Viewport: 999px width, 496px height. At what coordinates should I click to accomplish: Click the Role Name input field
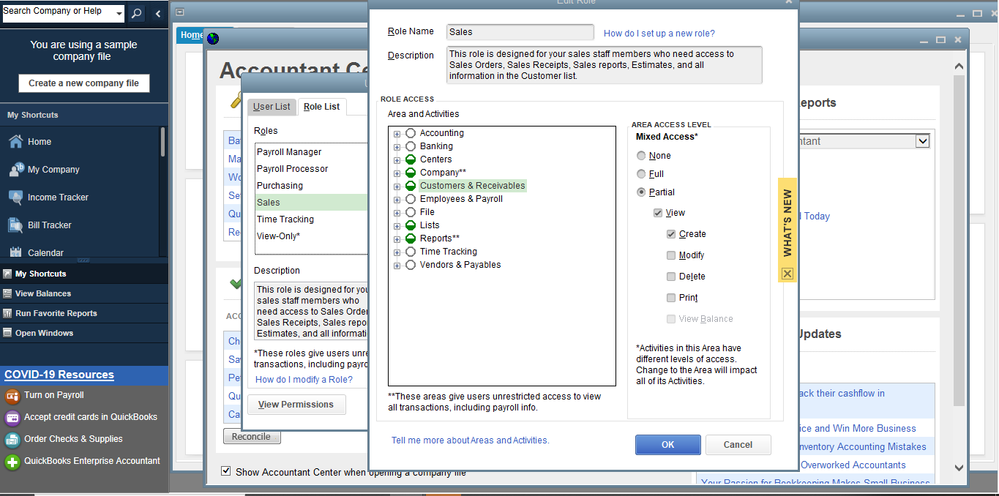coord(520,32)
